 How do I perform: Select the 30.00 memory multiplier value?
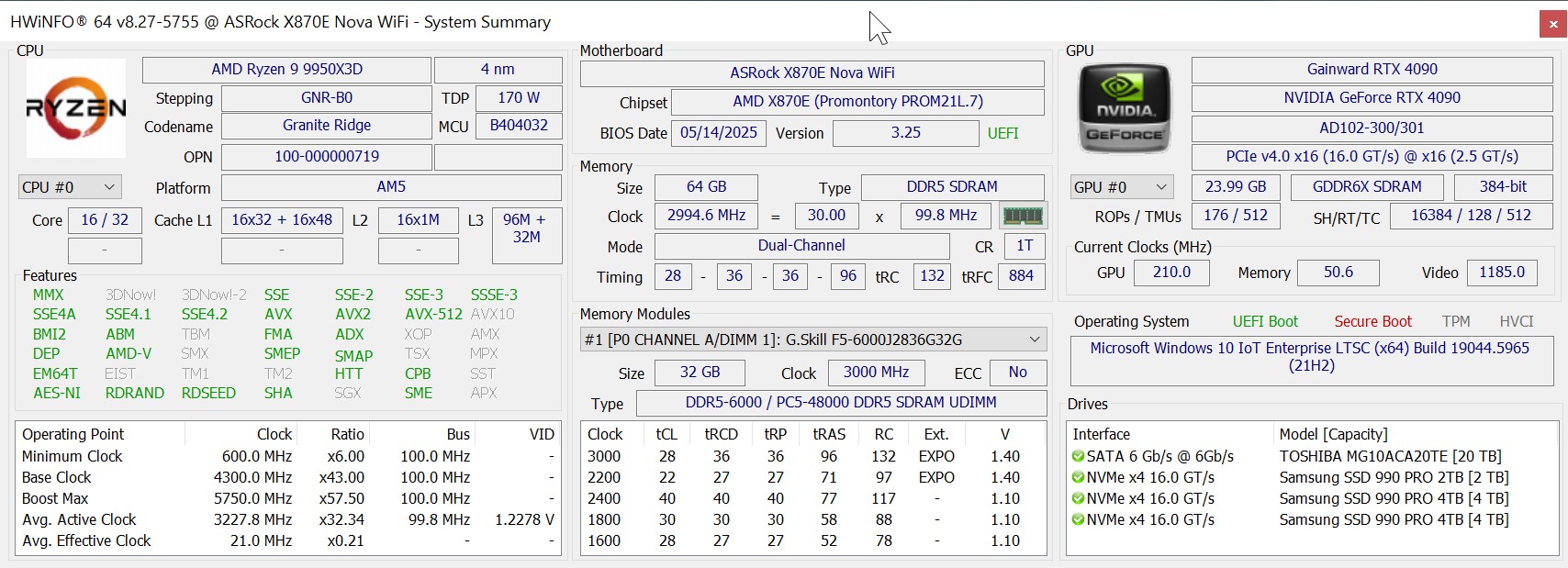826,216
